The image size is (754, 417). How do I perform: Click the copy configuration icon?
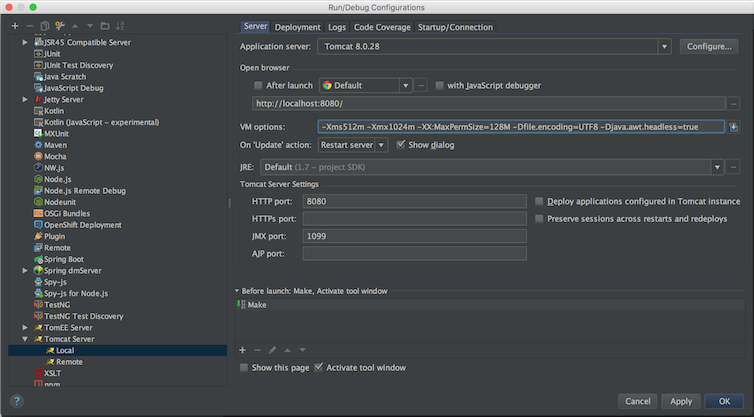[46, 25]
